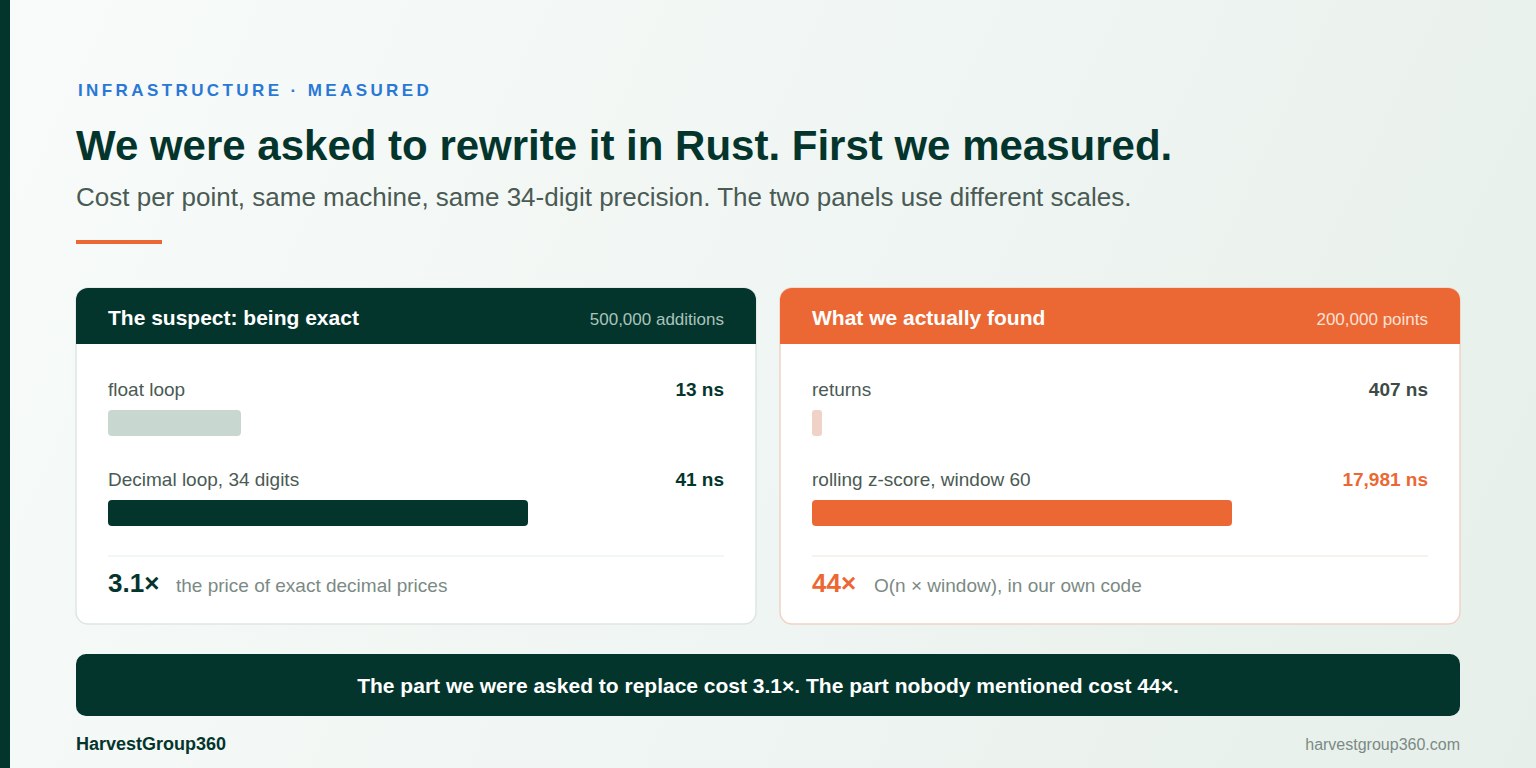Select the main headline about Rust rewrite
The image size is (1536, 768).
tap(624, 146)
